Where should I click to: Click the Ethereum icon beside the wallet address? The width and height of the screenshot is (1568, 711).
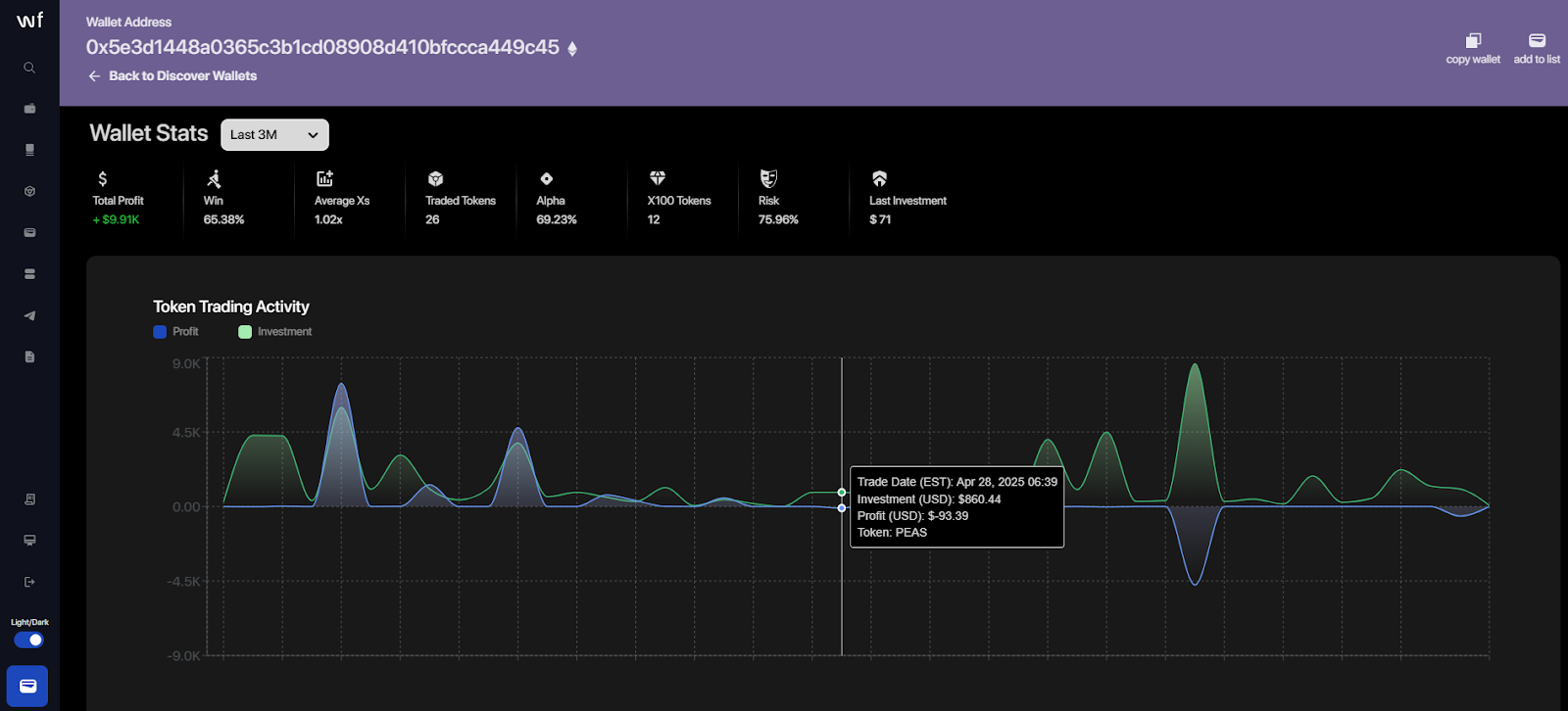572,48
